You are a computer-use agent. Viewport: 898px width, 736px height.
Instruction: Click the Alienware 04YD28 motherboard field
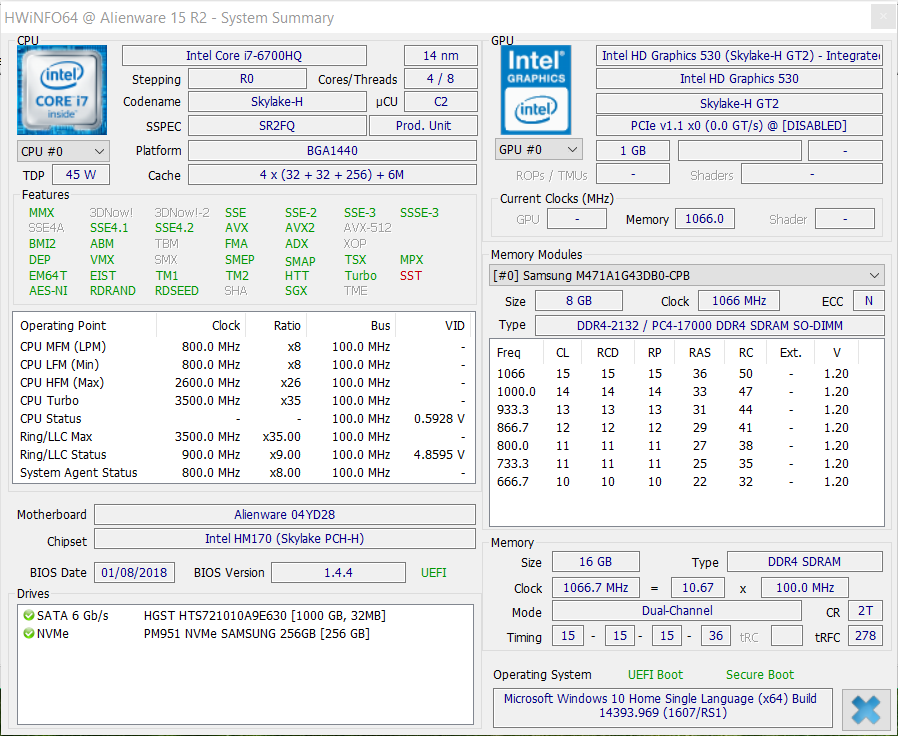click(x=284, y=515)
